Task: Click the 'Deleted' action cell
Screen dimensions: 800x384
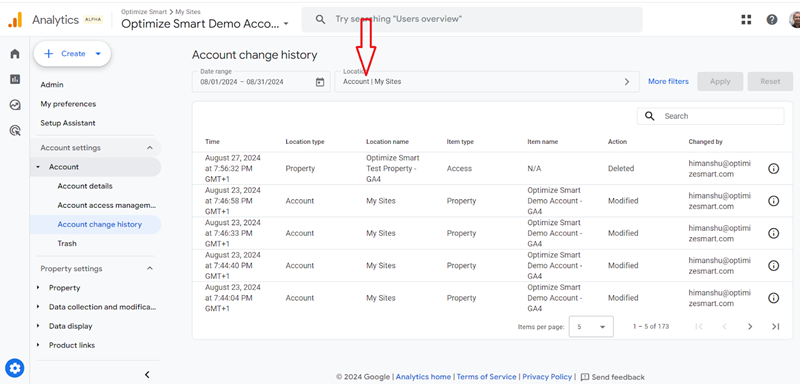Action: [x=621, y=169]
